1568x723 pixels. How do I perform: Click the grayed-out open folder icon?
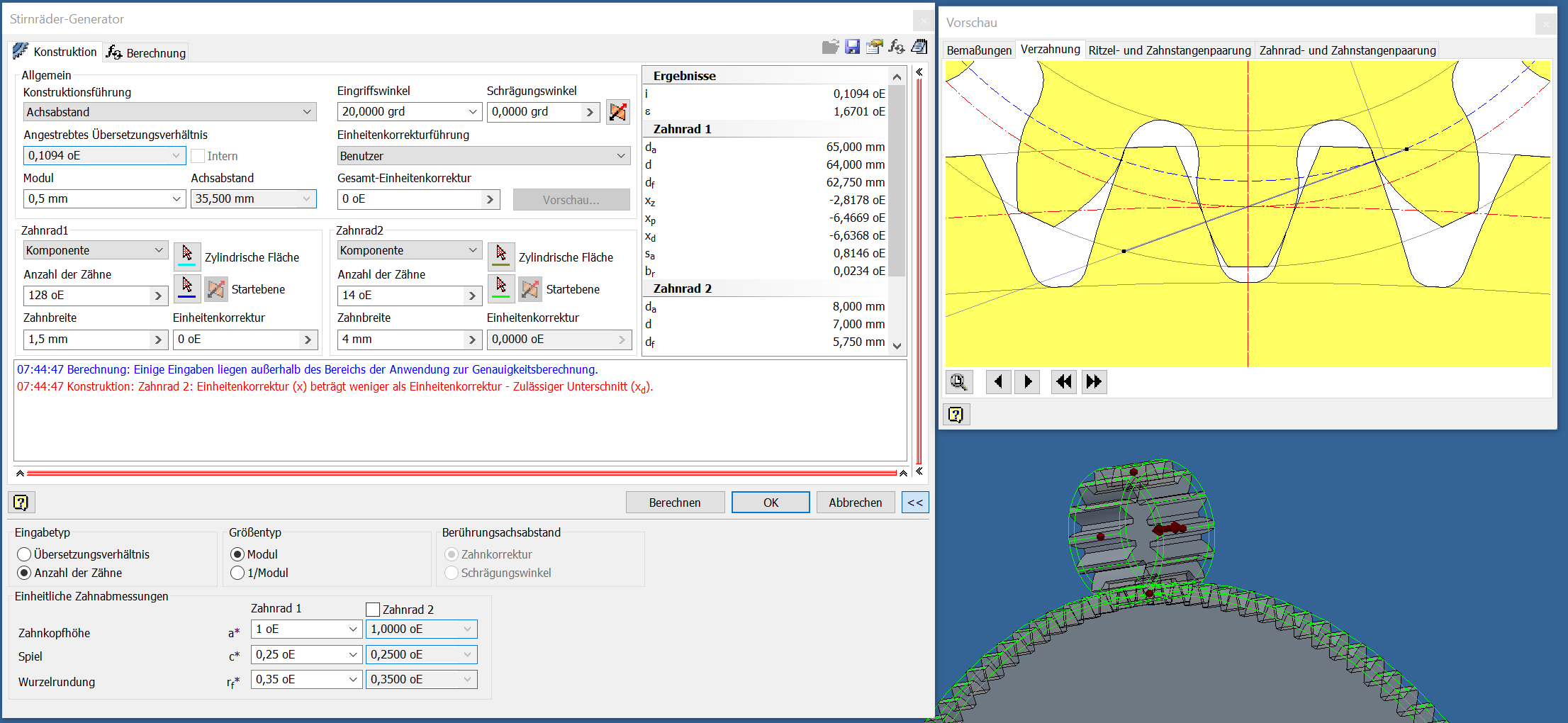point(830,47)
